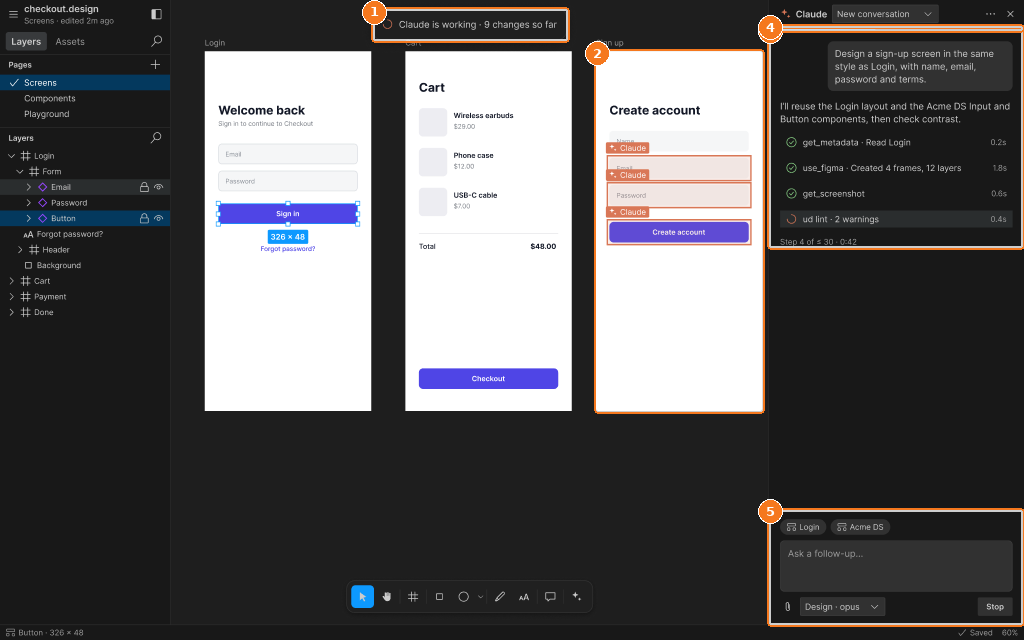Select the Ellipse shape tool
This screenshot has height=640, width=1024.
(464, 596)
